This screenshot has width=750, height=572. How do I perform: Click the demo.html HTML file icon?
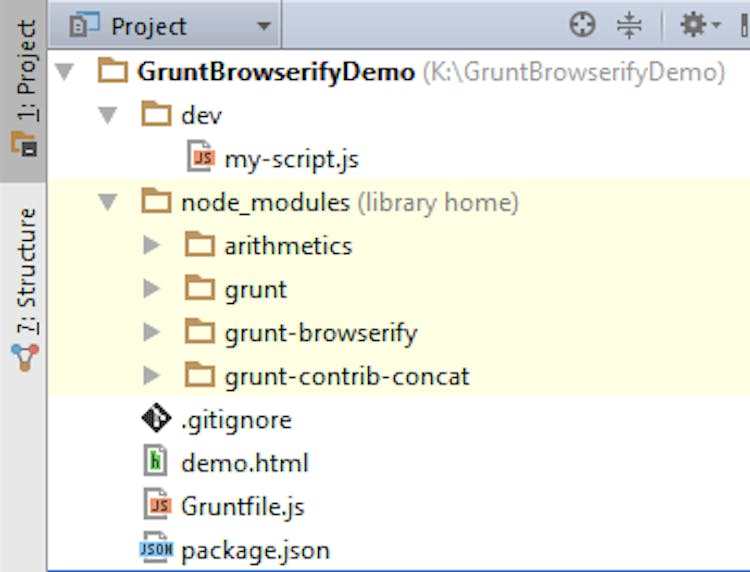[155, 460]
